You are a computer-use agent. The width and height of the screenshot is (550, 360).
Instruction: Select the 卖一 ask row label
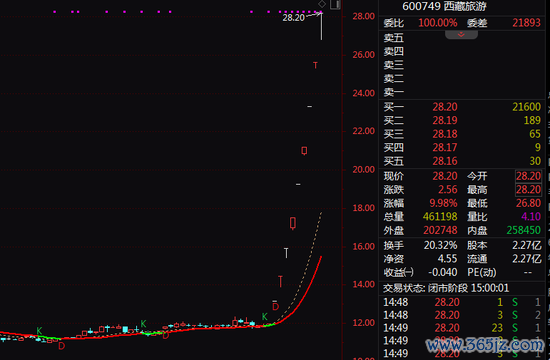click(x=393, y=92)
